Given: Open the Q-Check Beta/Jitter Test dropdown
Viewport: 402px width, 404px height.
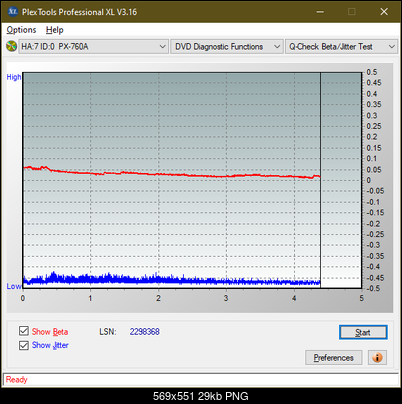Looking at the screenshot, I should pyautogui.click(x=341, y=47).
